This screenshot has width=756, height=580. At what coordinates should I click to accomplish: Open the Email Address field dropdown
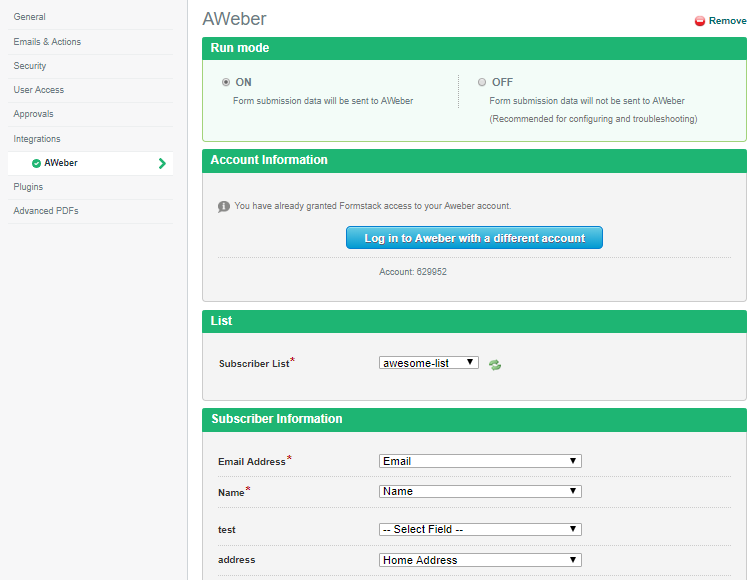coord(480,461)
